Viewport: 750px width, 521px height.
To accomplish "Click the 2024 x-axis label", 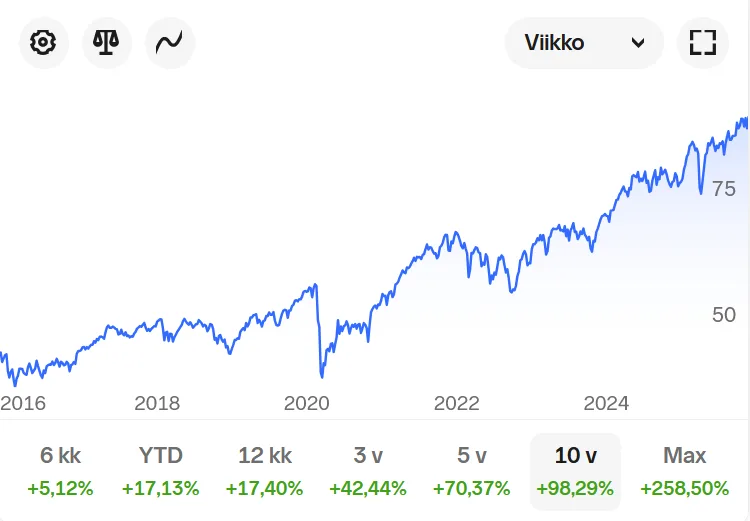I will 606,403.
